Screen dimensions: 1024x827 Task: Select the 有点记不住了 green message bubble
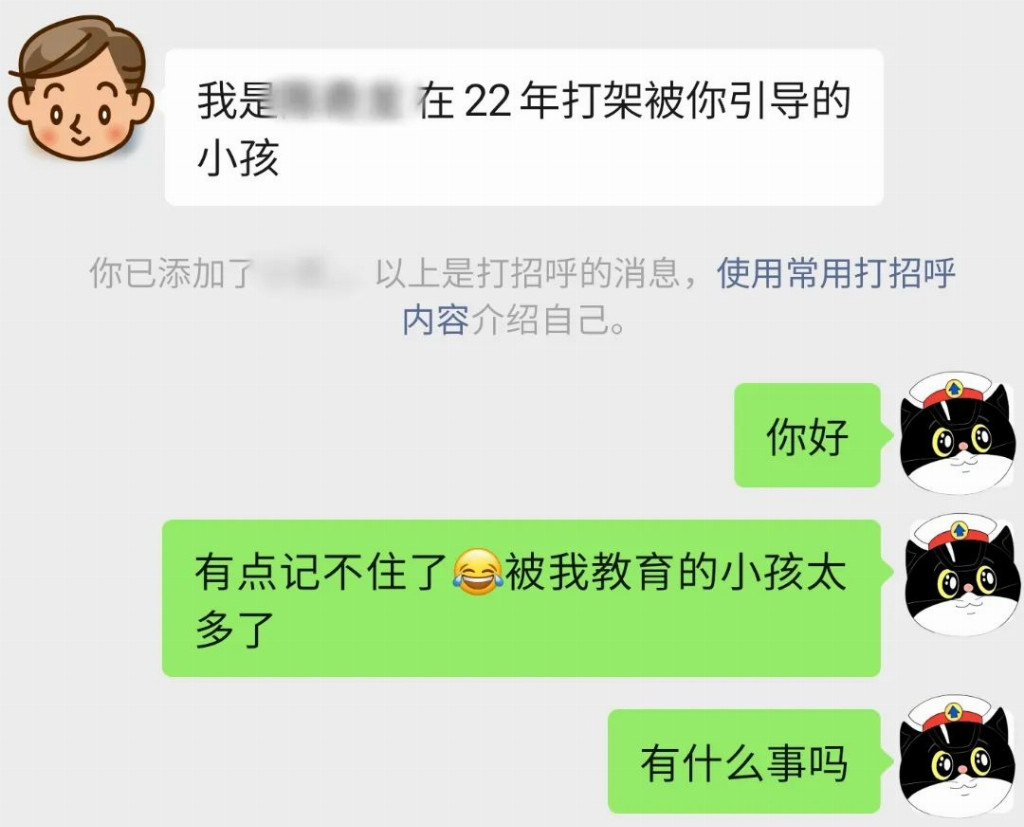[x=521, y=598]
